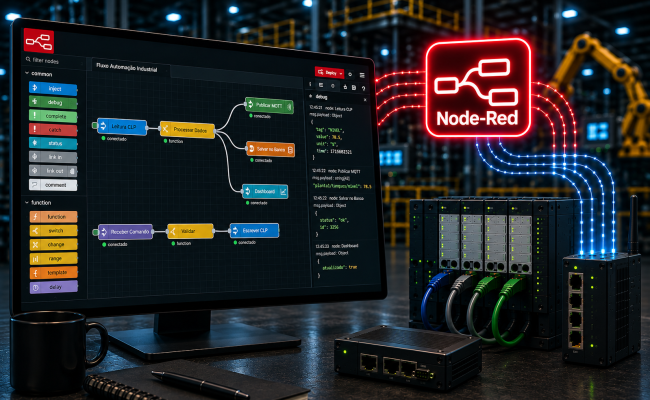
Task: Pick the switch node from the palette
Action: click(53, 230)
